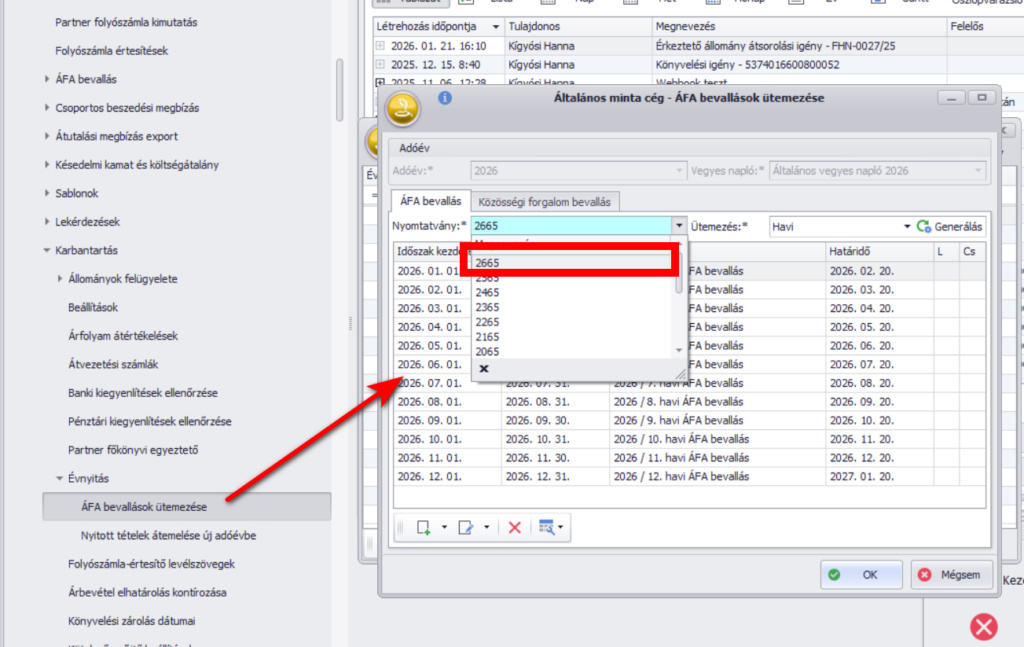Image resolution: width=1024 pixels, height=647 pixels.
Task: Click the new record icon in bottom toolbar
Action: click(x=424, y=527)
